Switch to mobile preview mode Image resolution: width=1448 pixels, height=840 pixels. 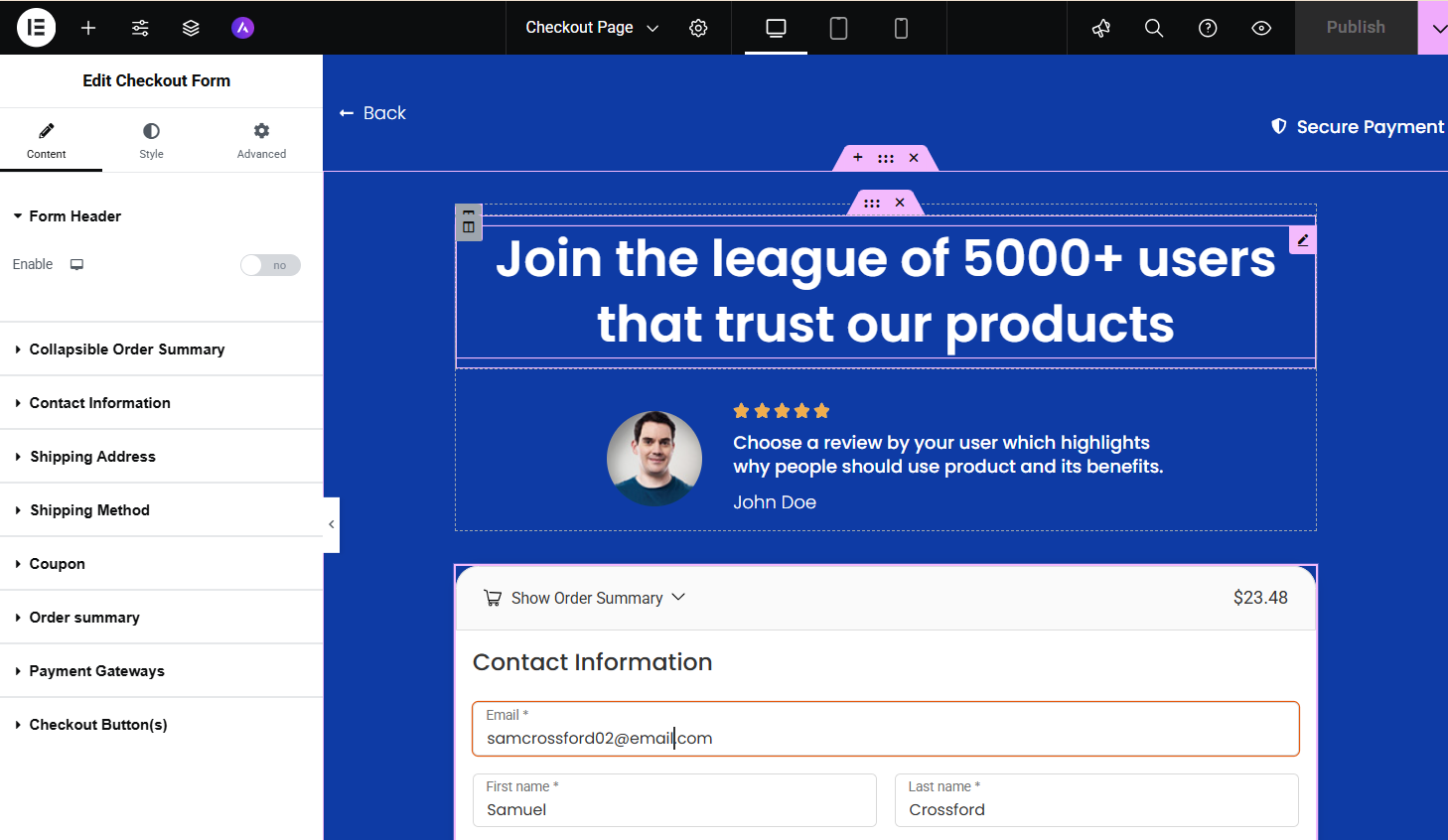click(x=901, y=28)
